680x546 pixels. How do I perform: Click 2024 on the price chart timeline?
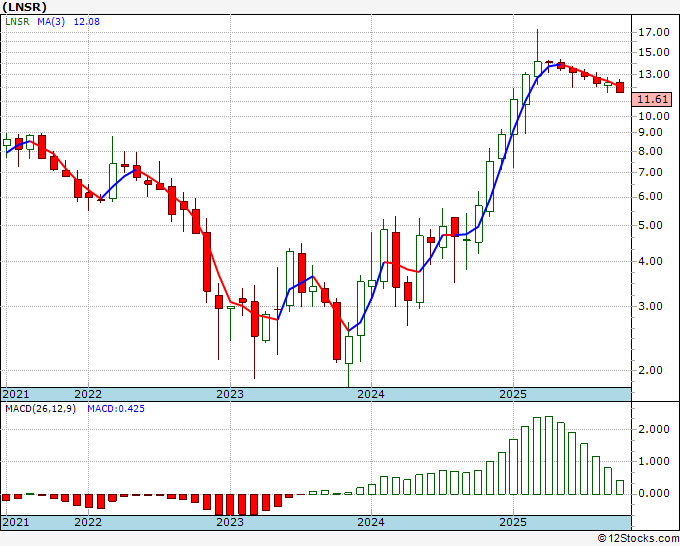pos(371,394)
